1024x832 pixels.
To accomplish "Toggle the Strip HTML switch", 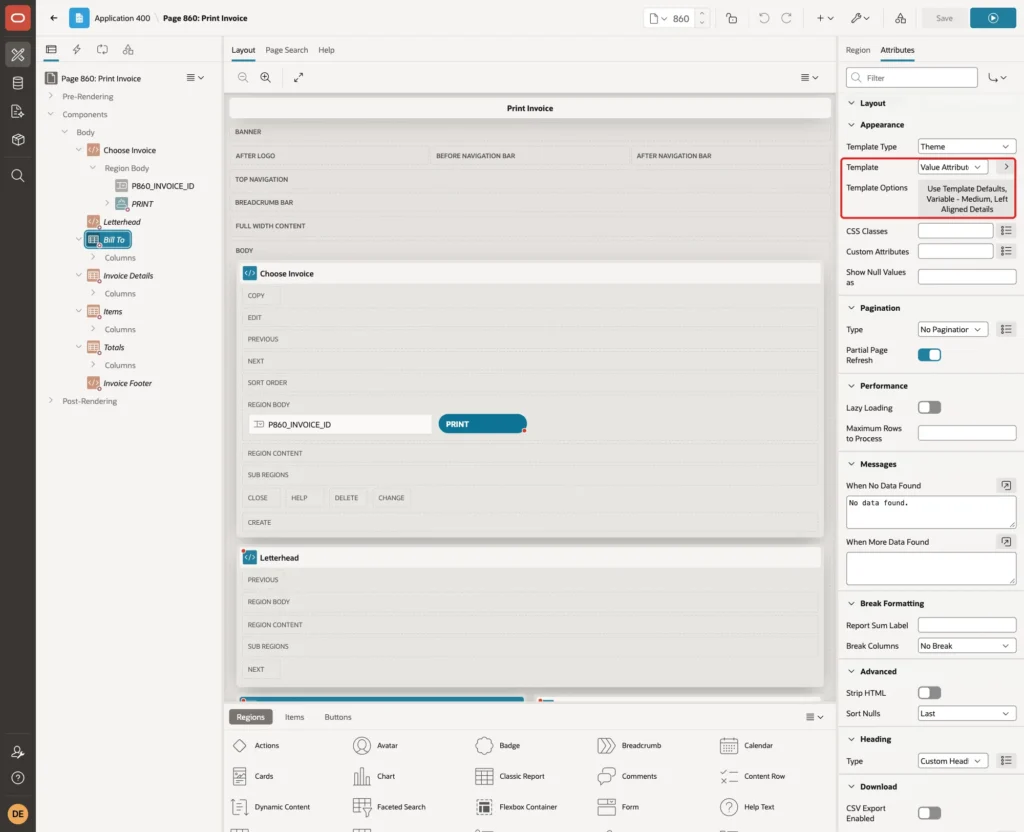I will [x=929, y=692].
